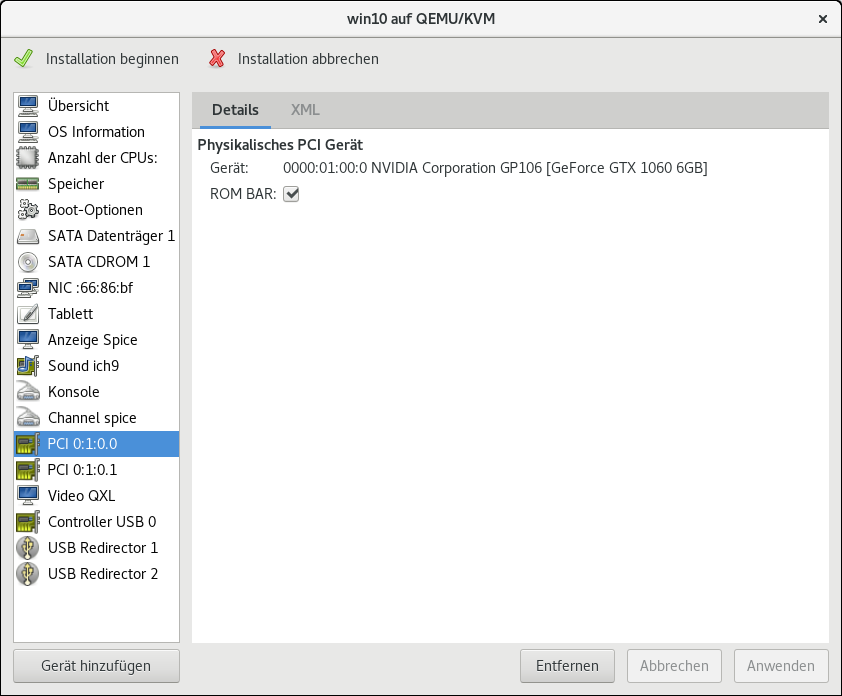This screenshot has width=842, height=696.
Task: Select the OS Information entry text
Action: pos(96,132)
